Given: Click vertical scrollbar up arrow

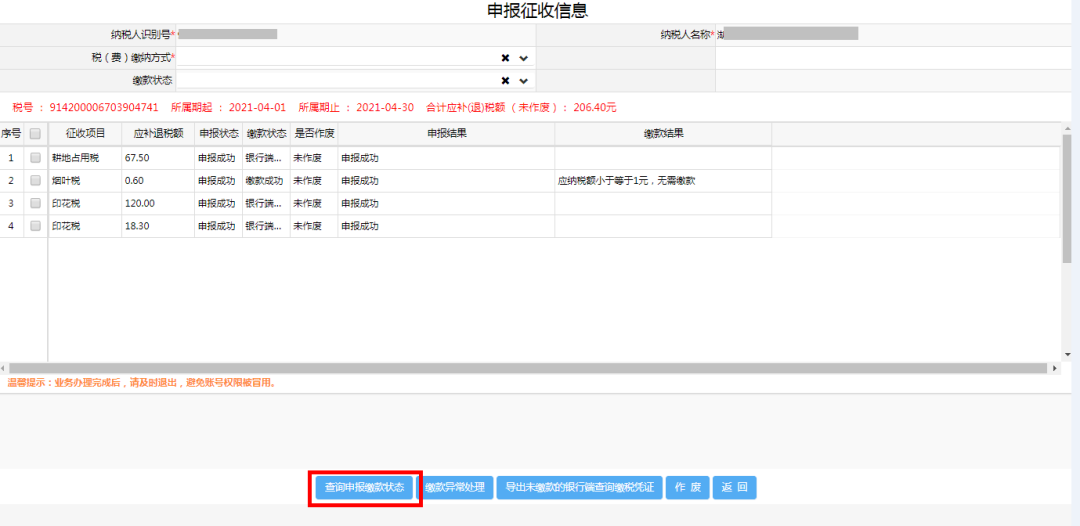Looking at the screenshot, I should pos(1067,128).
